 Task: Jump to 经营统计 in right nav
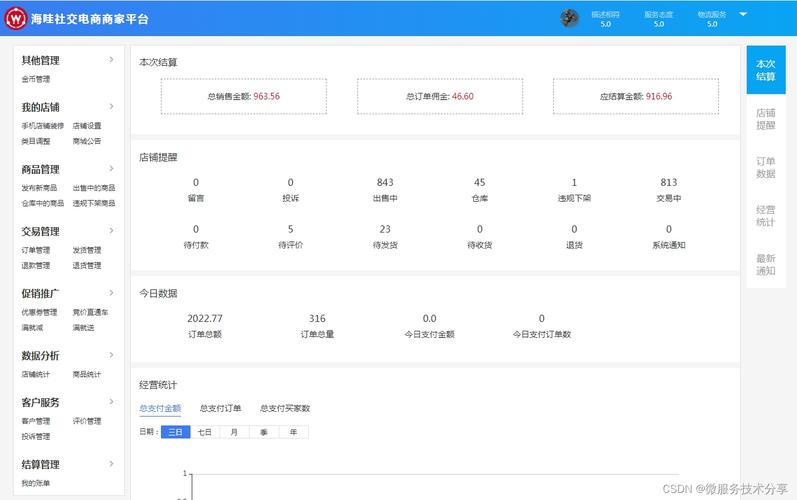click(x=766, y=216)
